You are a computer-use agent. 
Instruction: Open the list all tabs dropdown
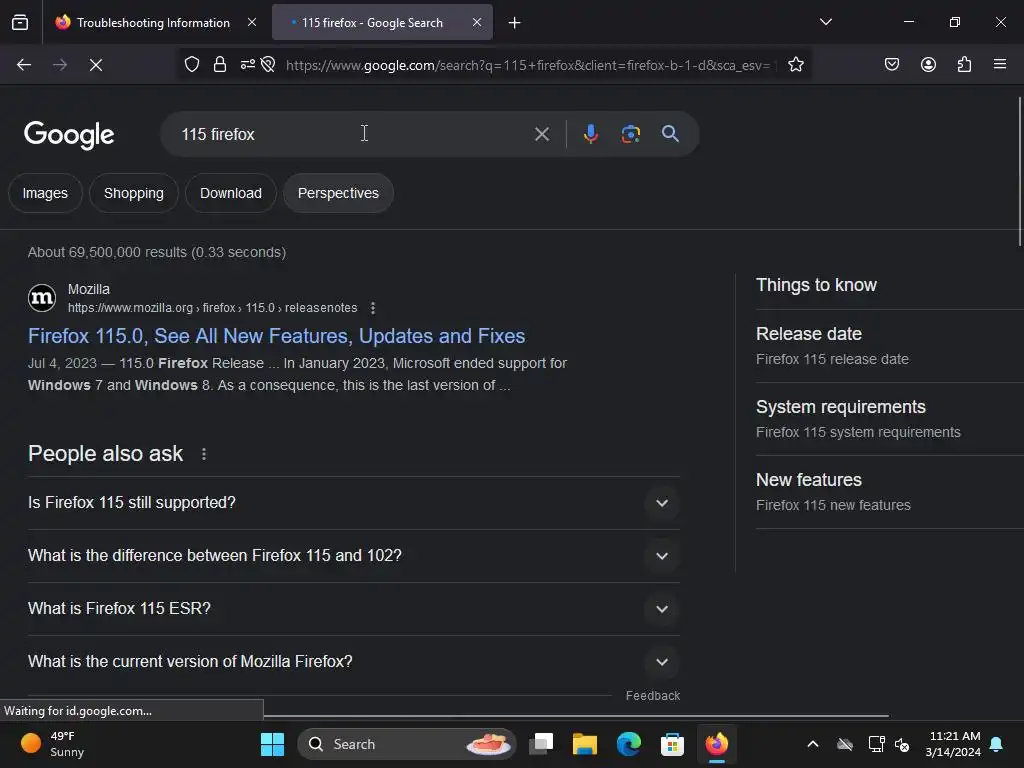tap(825, 22)
